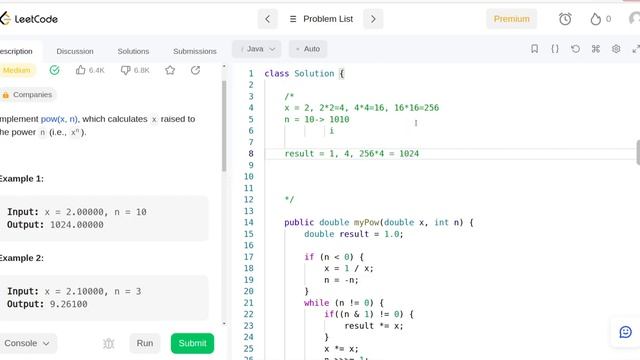Image resolution: width=640 pixels, height=360 pixels.
Task: Follow the pow(x, n) link
Action: (59, 119)
